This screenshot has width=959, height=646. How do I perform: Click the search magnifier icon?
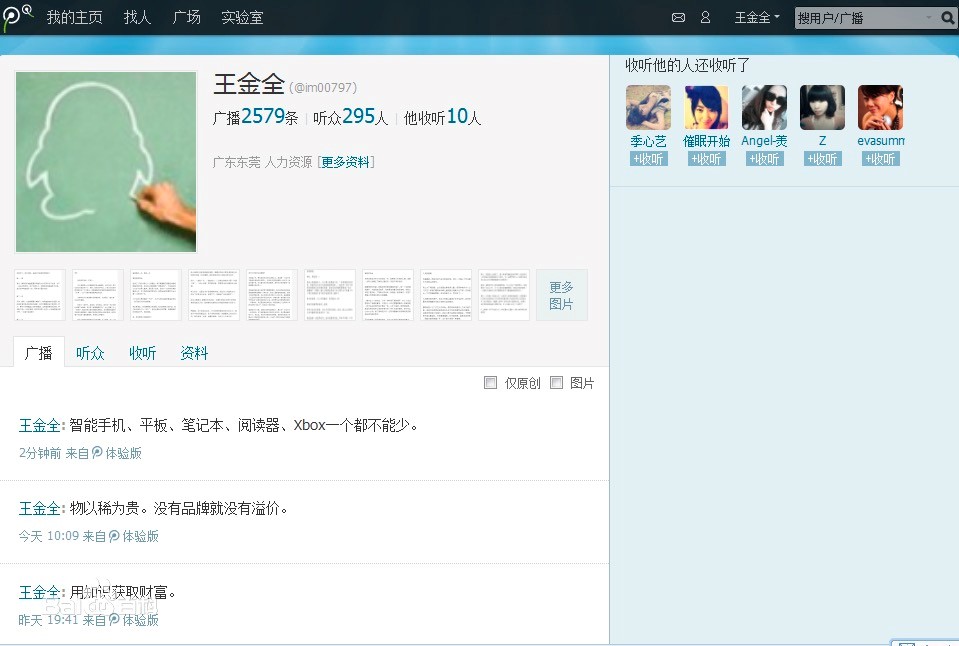[947, 18]
